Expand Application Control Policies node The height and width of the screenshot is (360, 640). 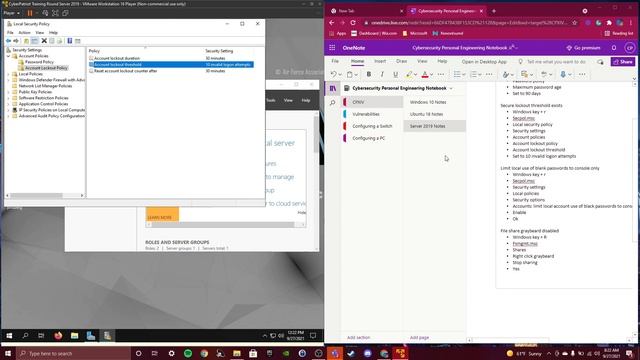(x=9, y=104)
